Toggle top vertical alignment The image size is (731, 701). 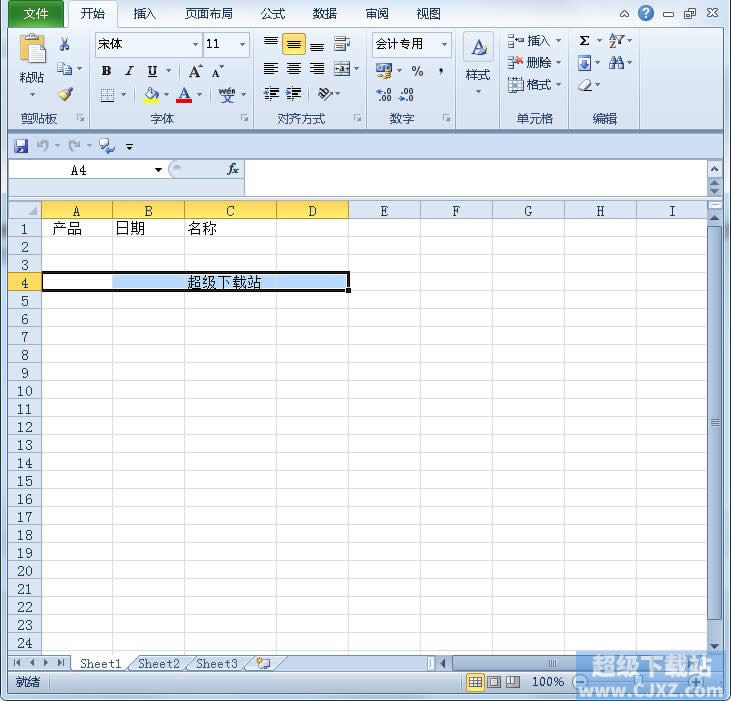pyautogui.click(x=271, y=44)
